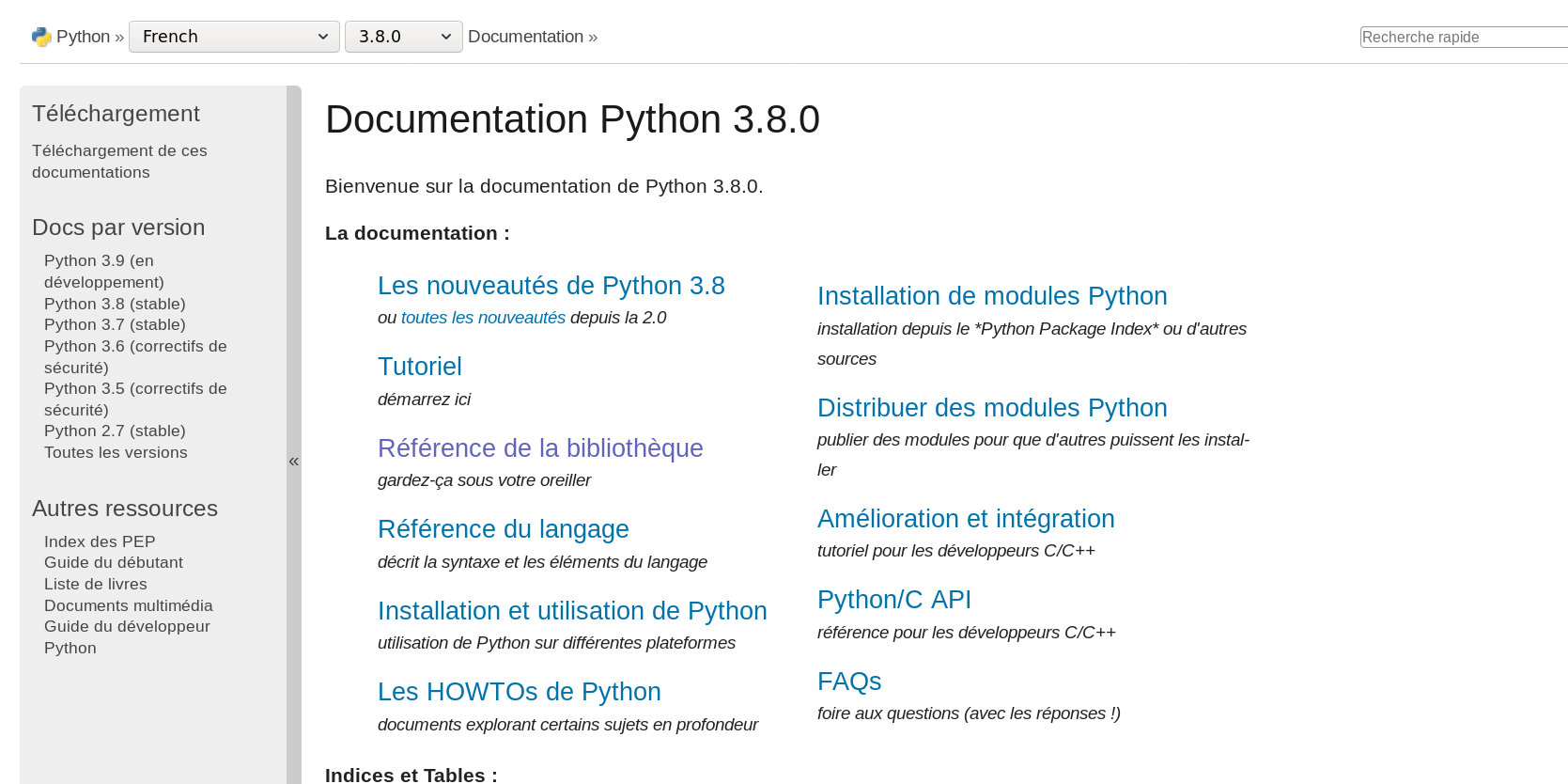Follow the 'toutes les nouveautés' link
Screen dimensions: 1568x784
point(483,318)
